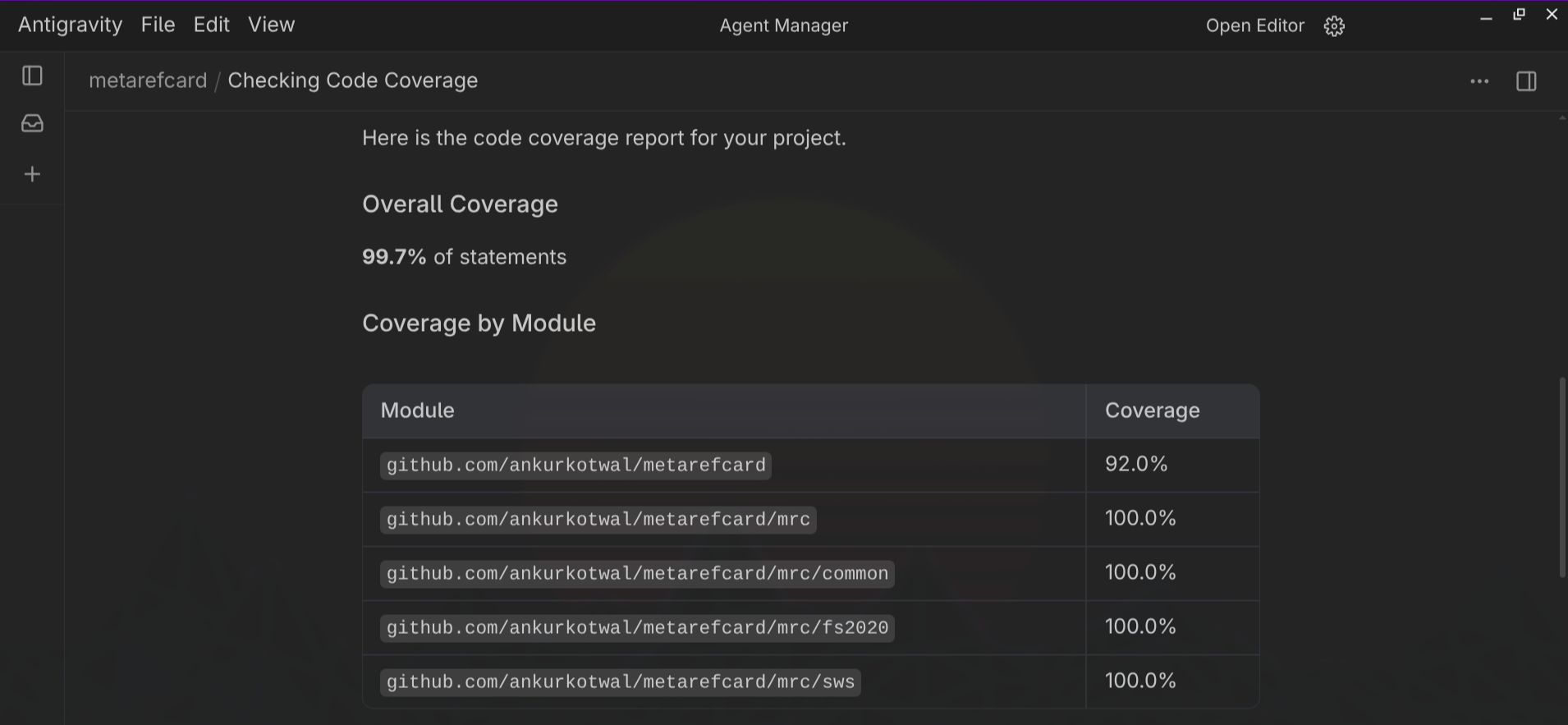Open the inbox icon in sidebar

(x=32, y=123)
